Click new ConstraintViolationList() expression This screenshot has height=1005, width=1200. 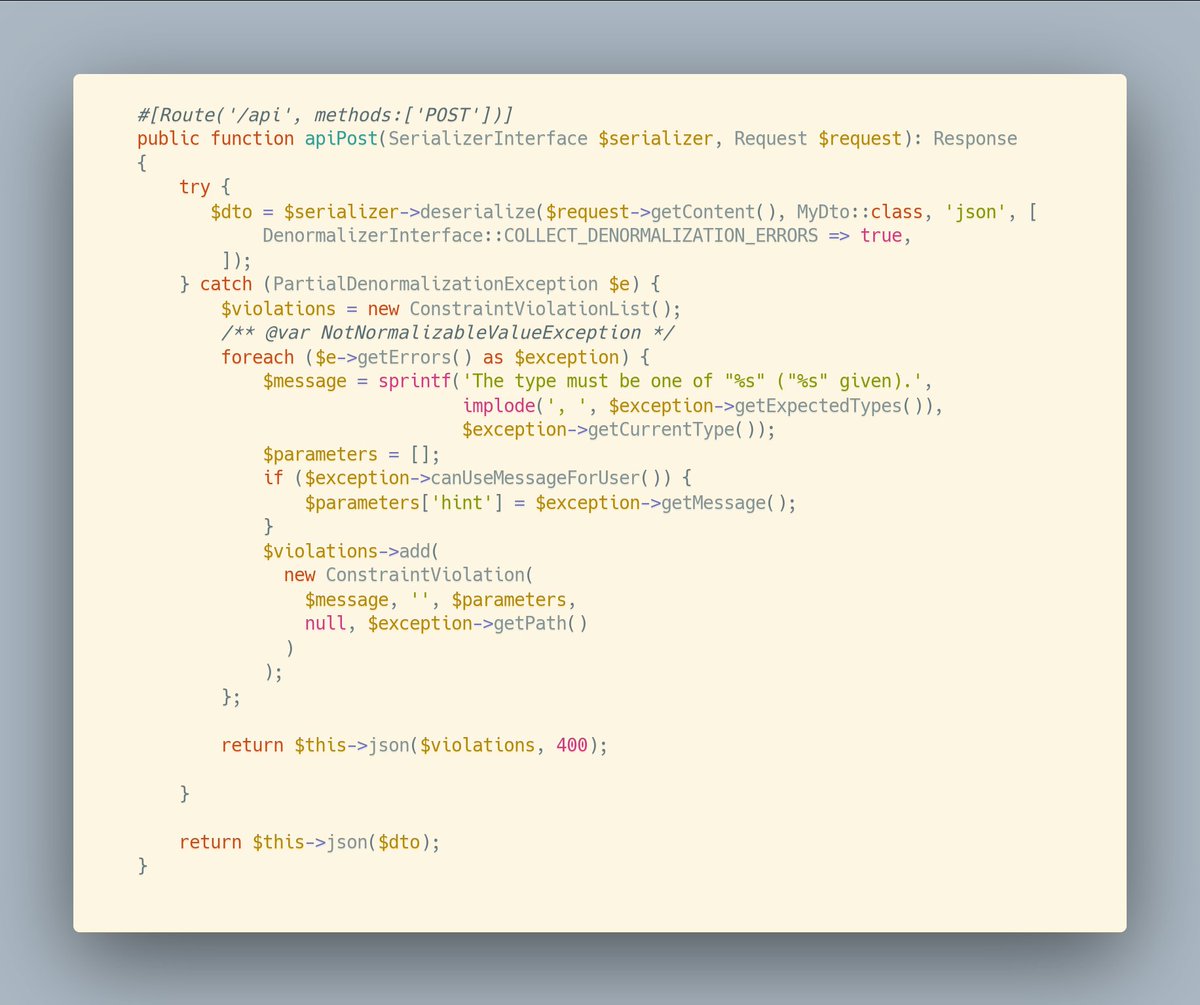[x=524, y=308]
